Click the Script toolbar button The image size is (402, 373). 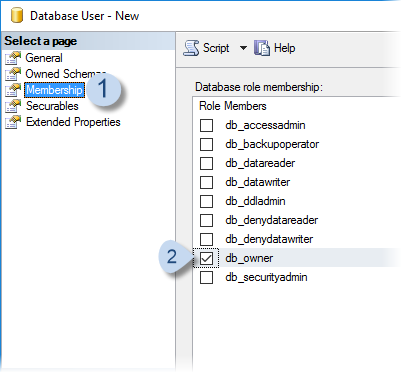point(207,48)
